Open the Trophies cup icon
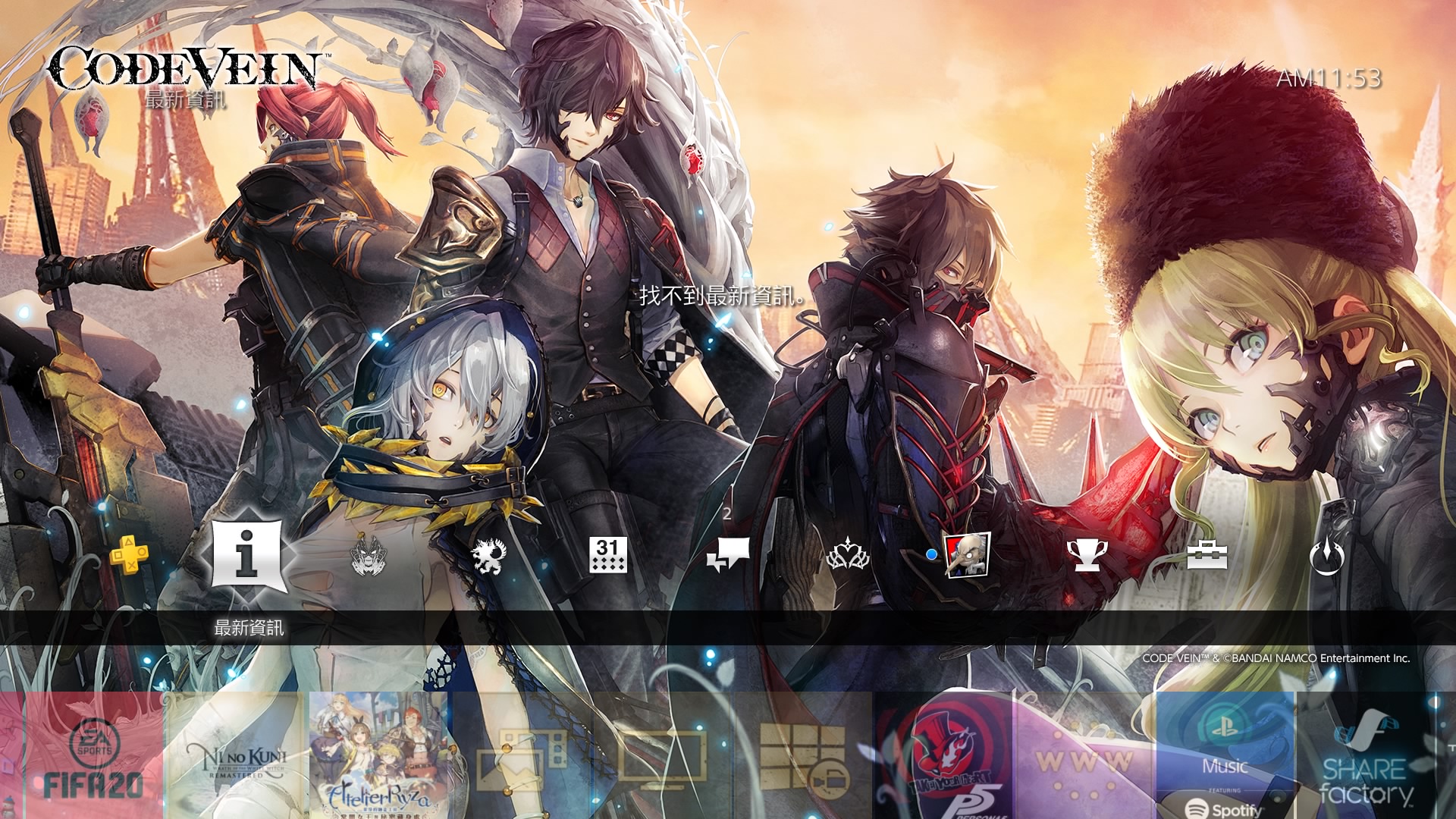 1087,556
